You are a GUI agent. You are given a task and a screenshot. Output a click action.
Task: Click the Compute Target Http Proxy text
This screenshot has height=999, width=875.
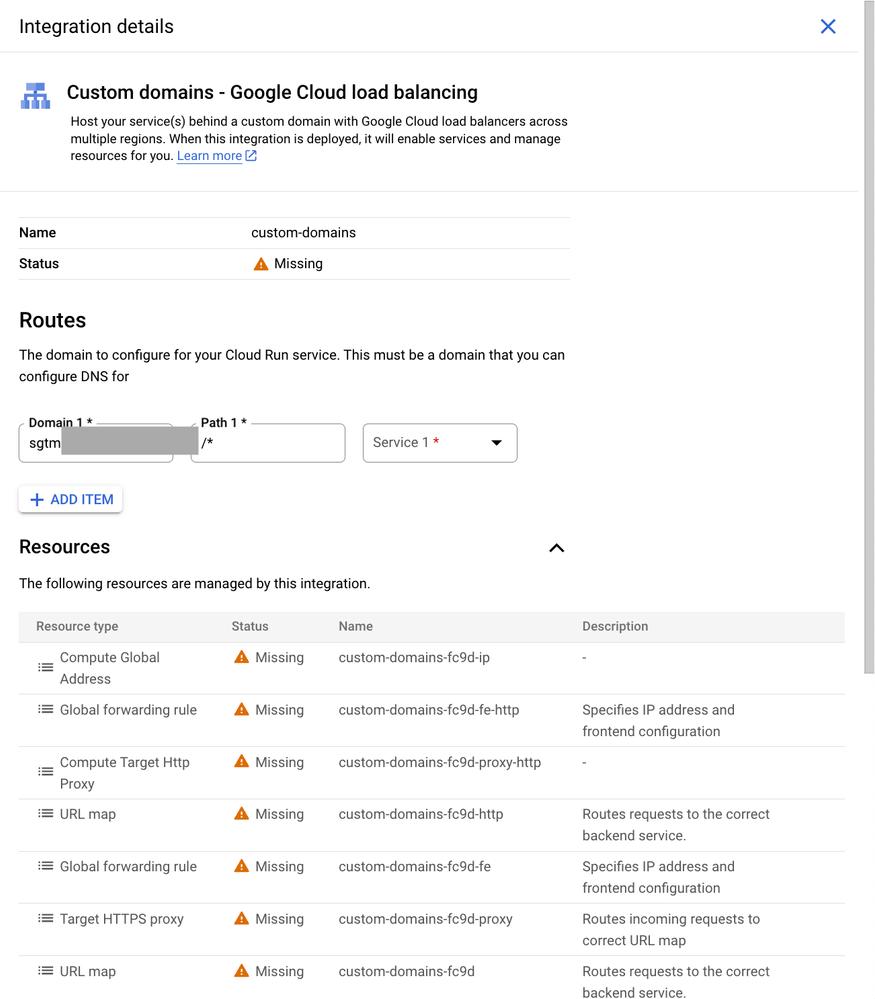pyautogui.click(x=125, y=773)
